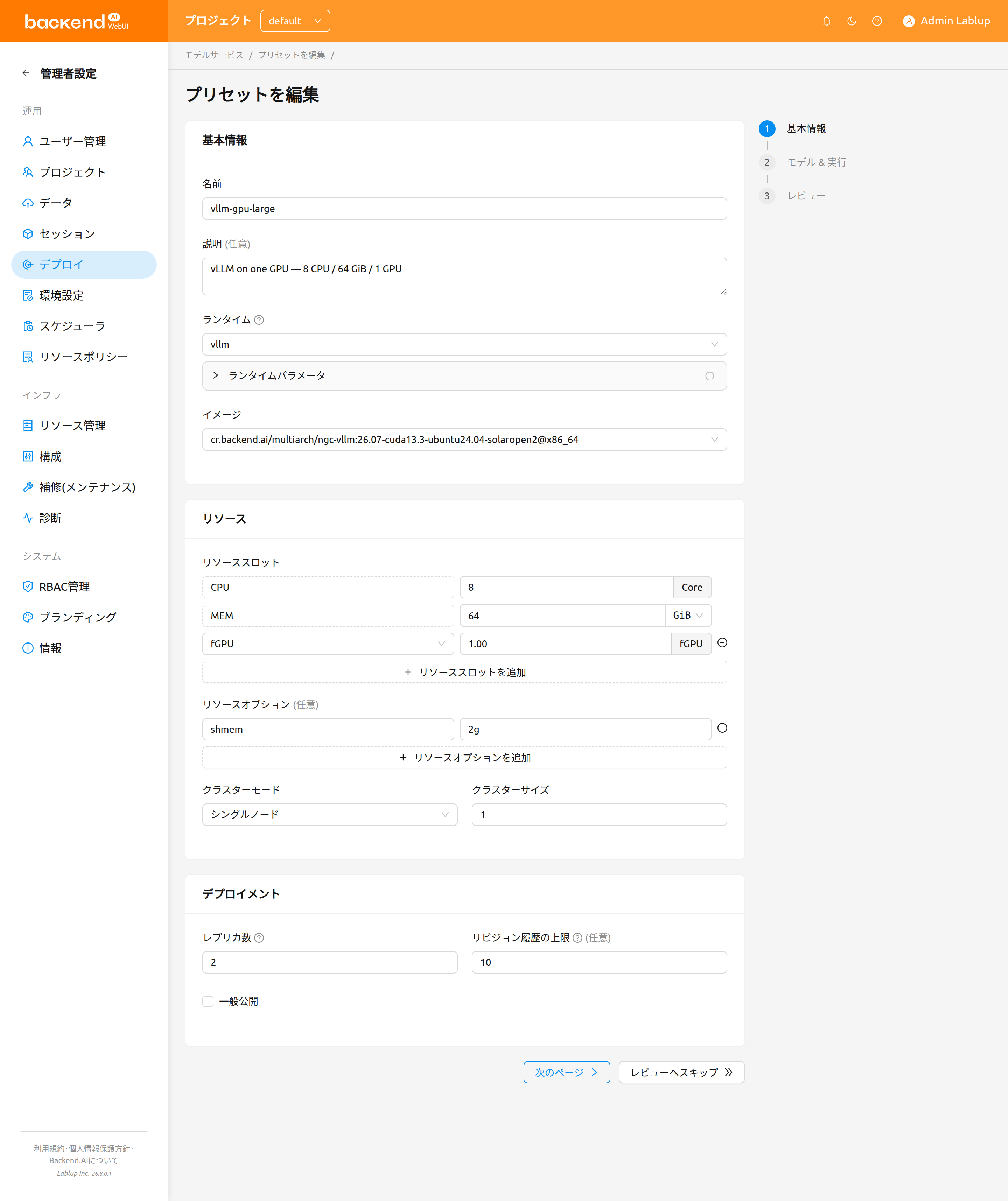Click the 構成 sliders icon
1008x1201 pixels.
[x=27, y=456]
